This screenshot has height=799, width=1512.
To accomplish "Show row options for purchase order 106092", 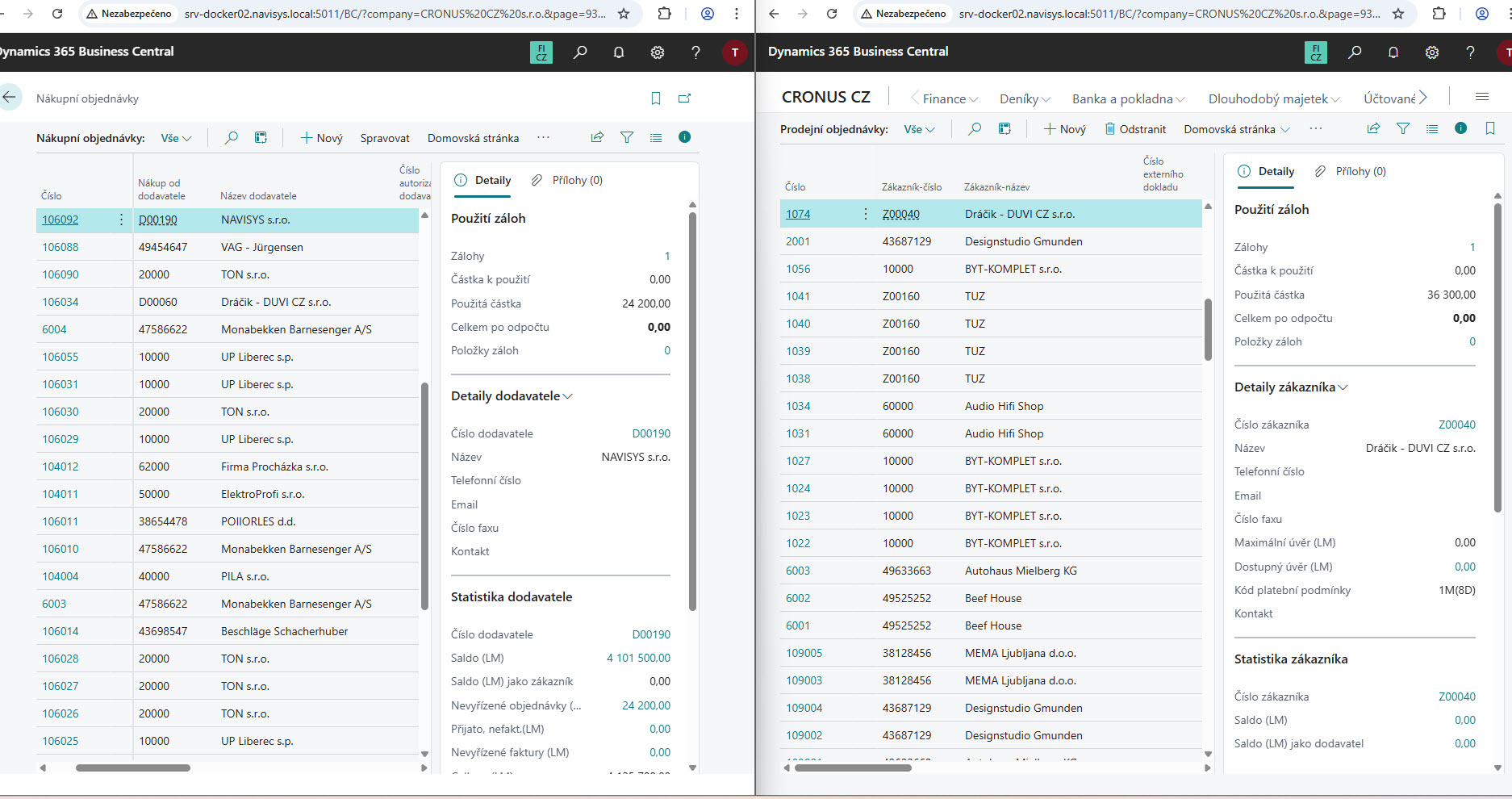I will click(122, 220).
